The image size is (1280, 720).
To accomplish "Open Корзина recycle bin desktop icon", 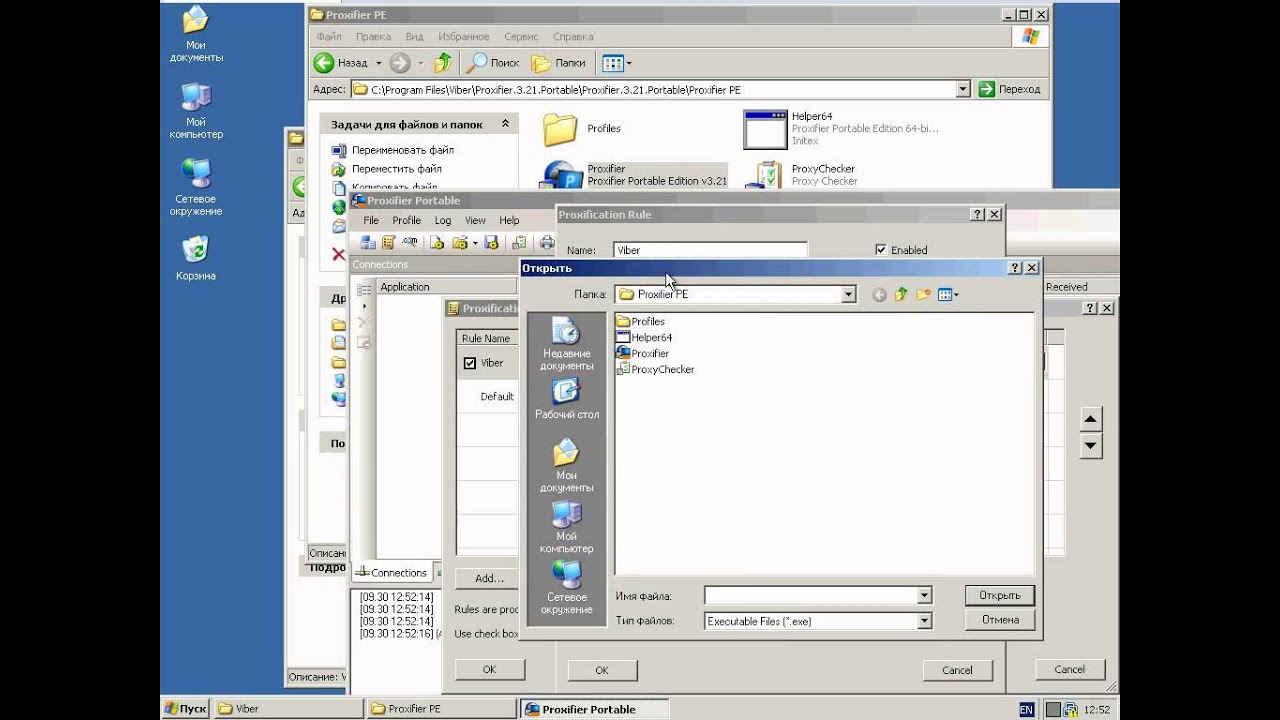I will point(196,258).
